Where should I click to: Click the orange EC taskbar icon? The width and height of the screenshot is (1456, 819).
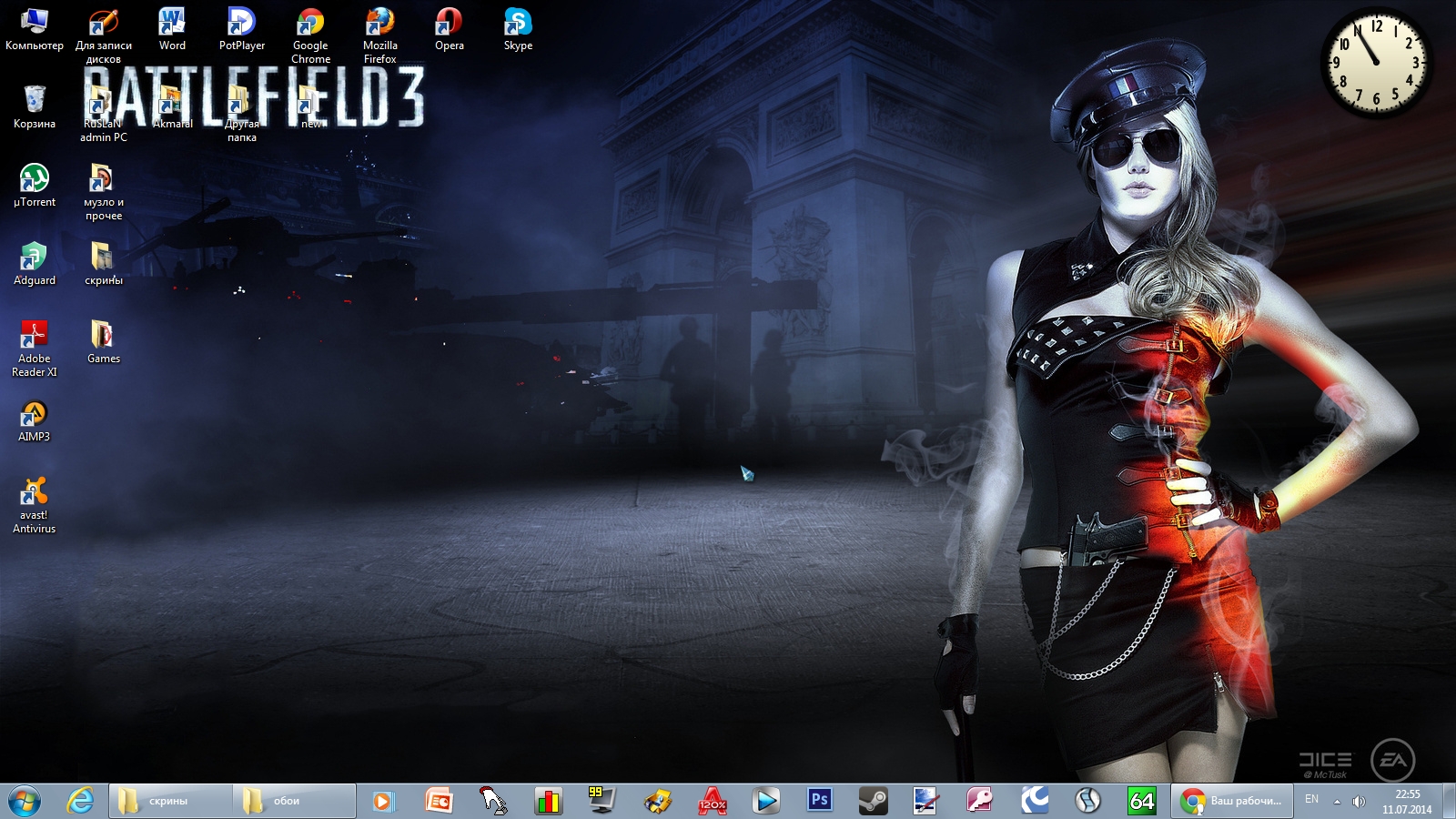pyautogui.click(x=439, y=801)
